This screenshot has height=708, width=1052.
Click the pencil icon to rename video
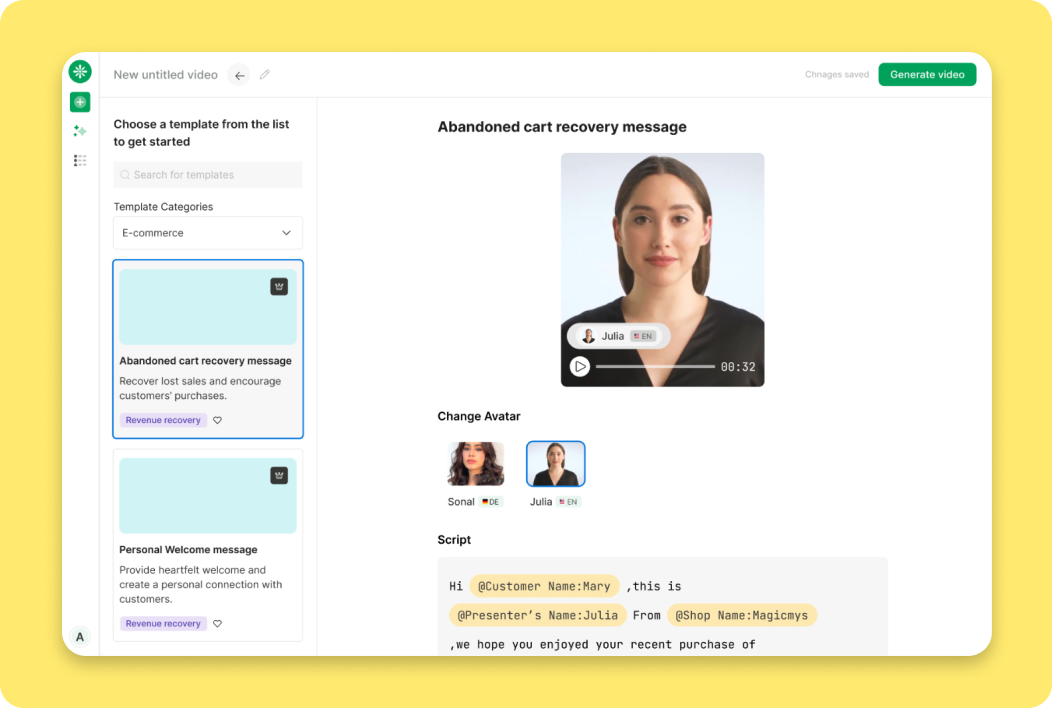click(265, 75)
